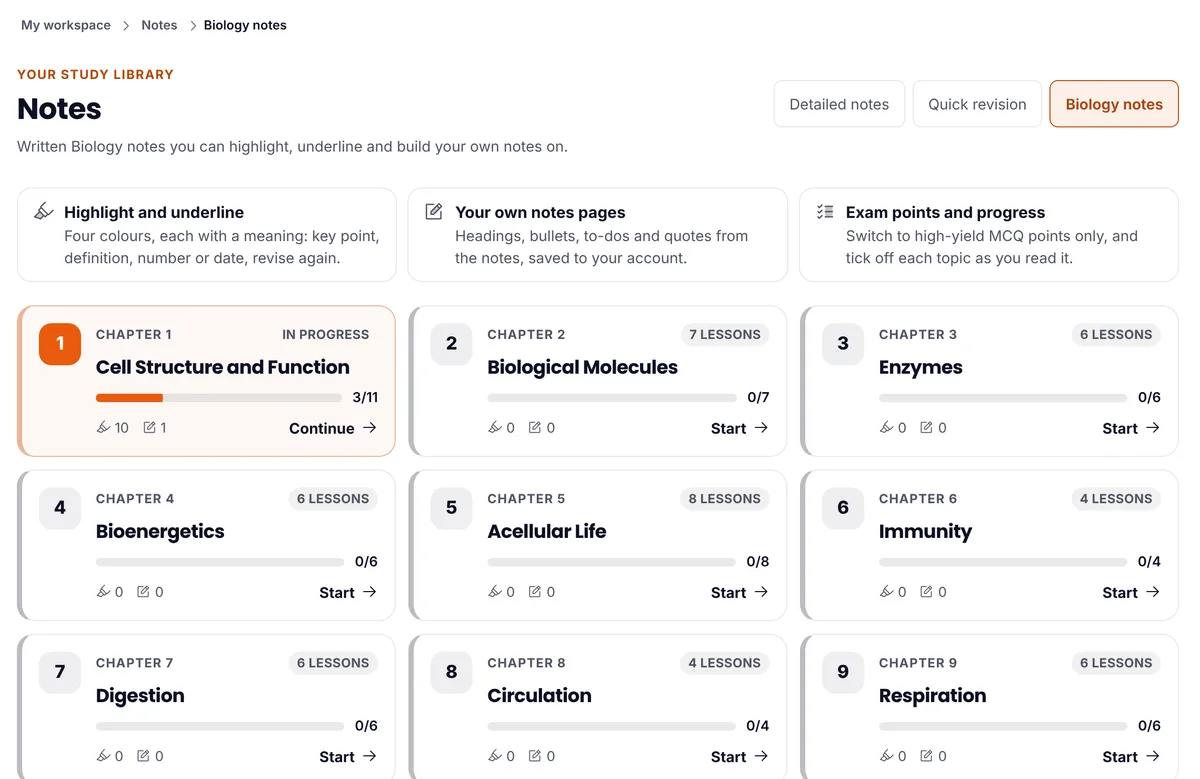This screenshot has height=779, width=1200.
Task: Click the number 4 chapter badge
Action: pos(60,508)
